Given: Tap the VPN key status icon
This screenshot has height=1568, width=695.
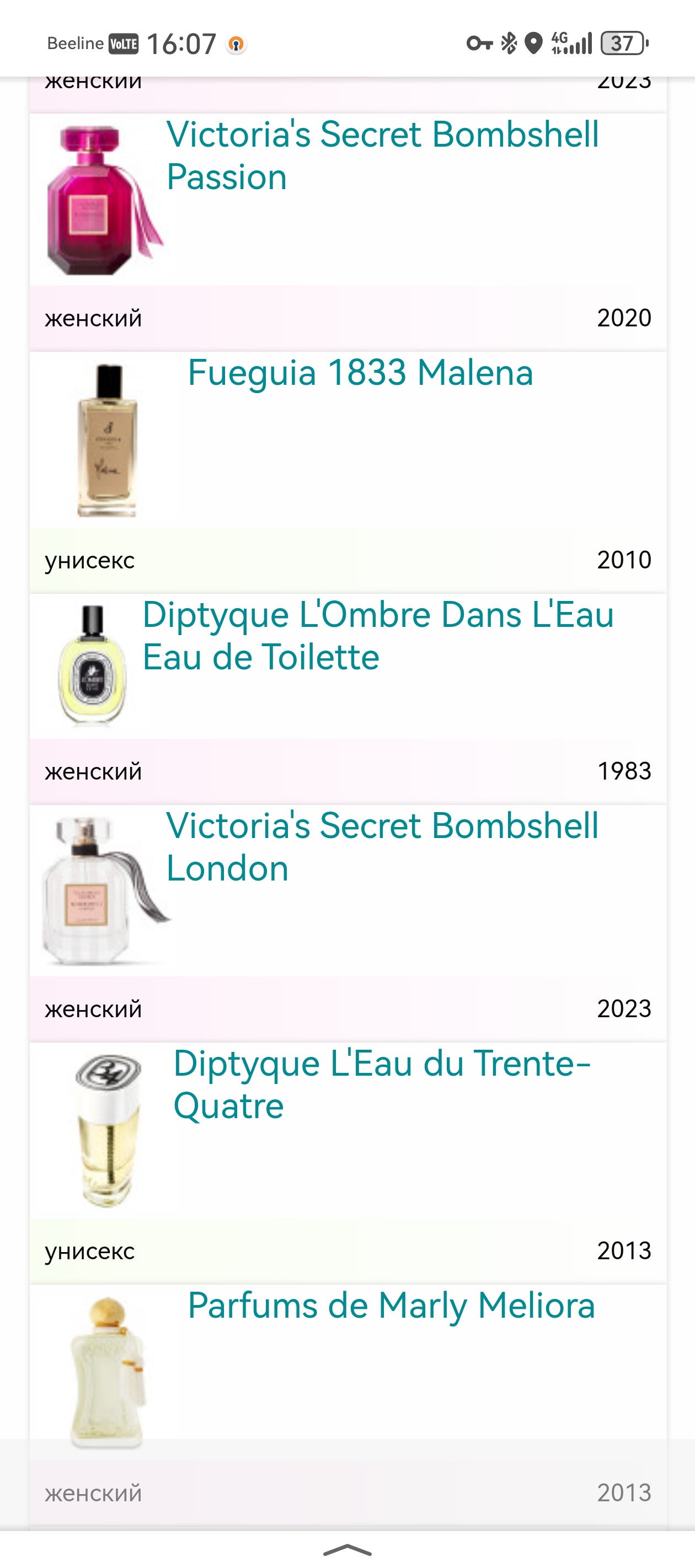Looking at the screenshot, I should [479, 43].
